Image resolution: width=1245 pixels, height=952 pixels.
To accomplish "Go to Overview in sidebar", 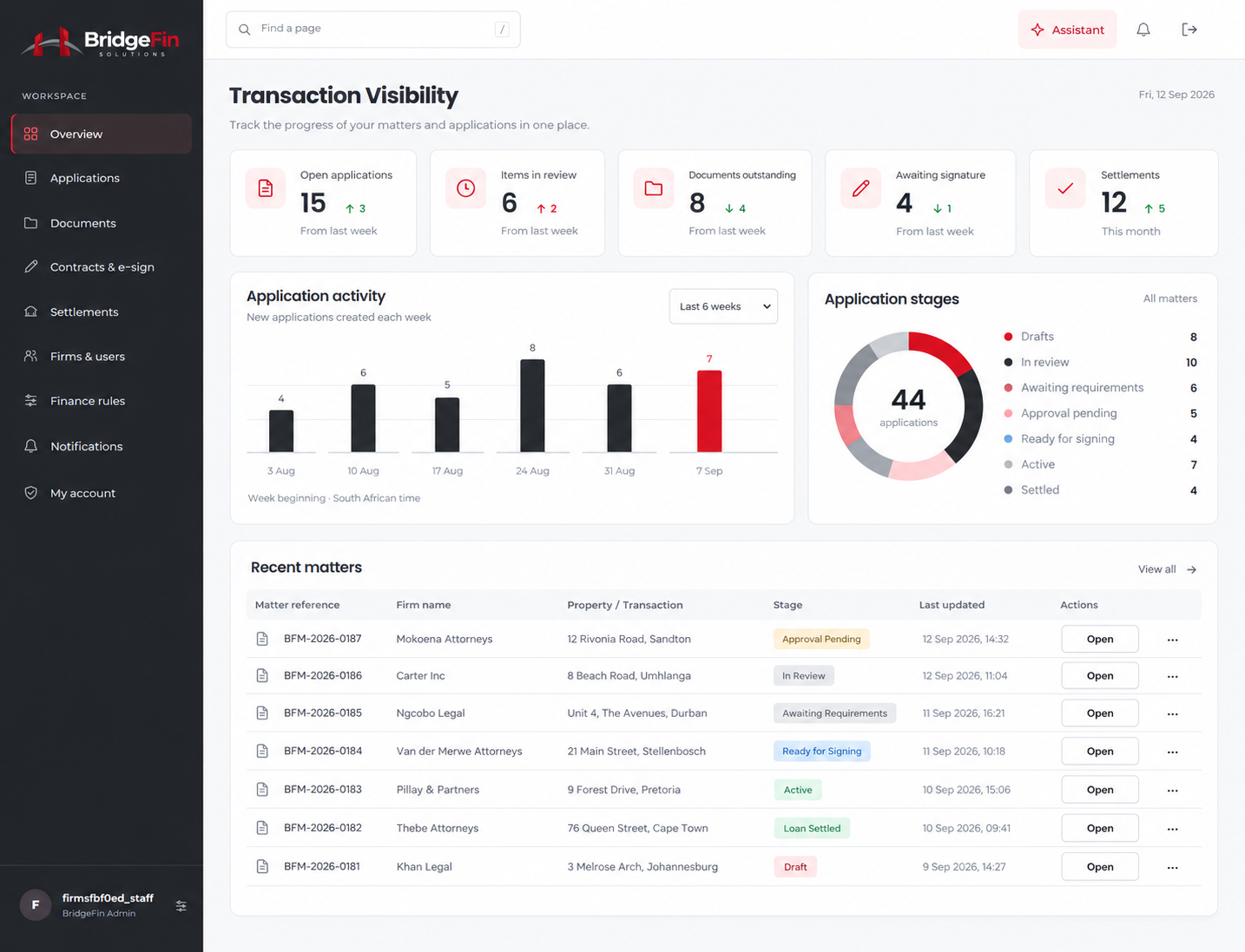I will point(102,134).
